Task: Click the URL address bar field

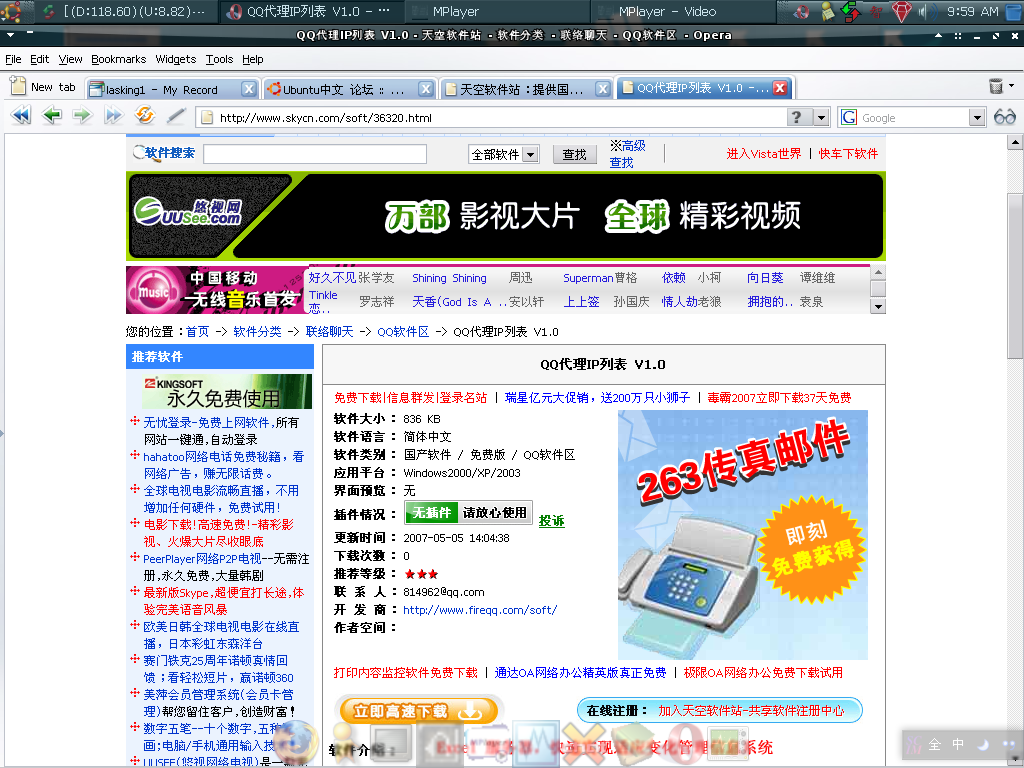Action: (x=491, y=118)
